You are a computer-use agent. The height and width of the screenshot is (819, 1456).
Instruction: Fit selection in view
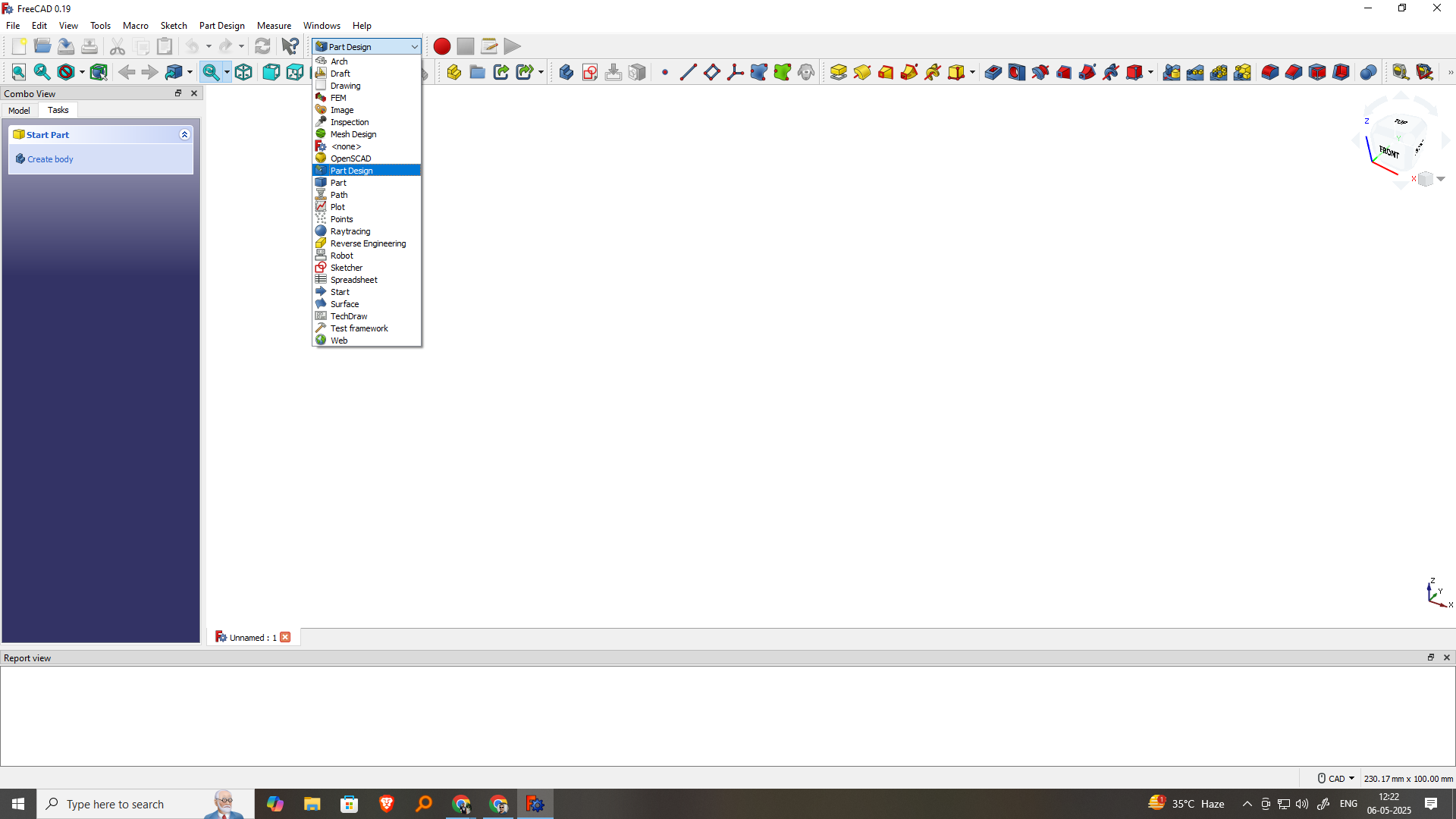(42, 72)
